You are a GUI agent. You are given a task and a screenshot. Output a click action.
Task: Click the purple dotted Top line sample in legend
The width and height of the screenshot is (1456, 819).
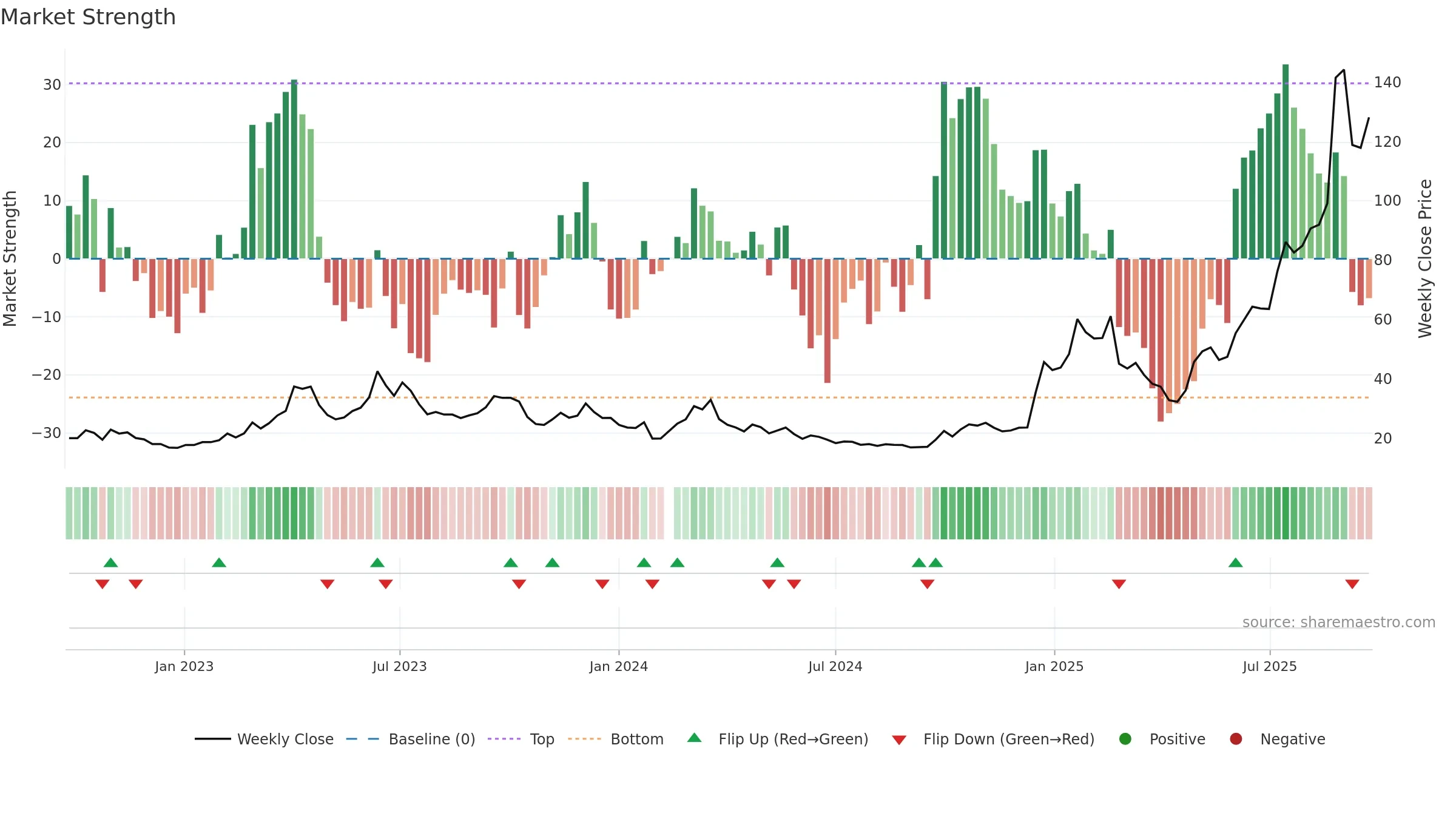pos(504,739)
